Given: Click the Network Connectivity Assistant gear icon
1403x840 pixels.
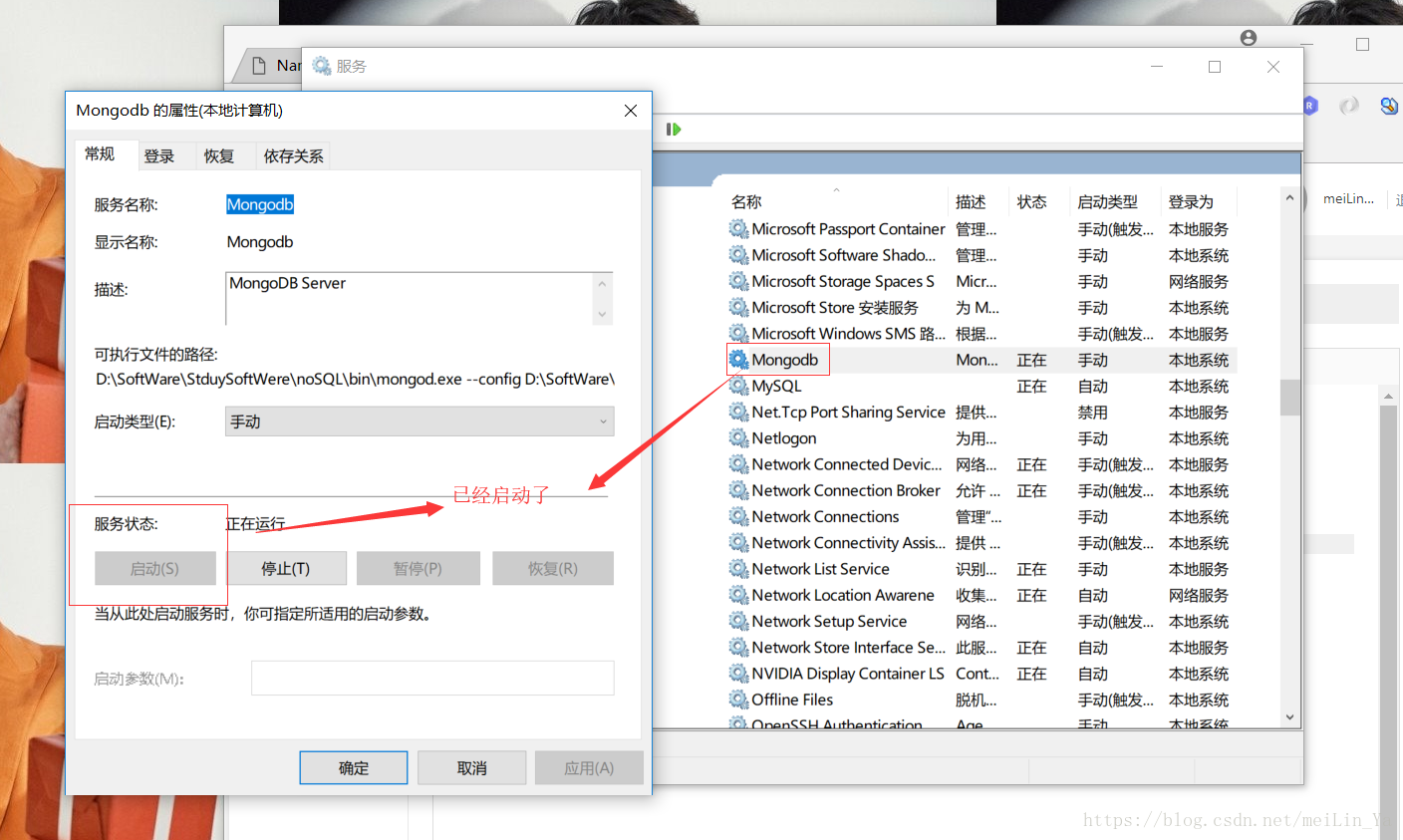Looking at the screenshot, I should coord(738,543).
